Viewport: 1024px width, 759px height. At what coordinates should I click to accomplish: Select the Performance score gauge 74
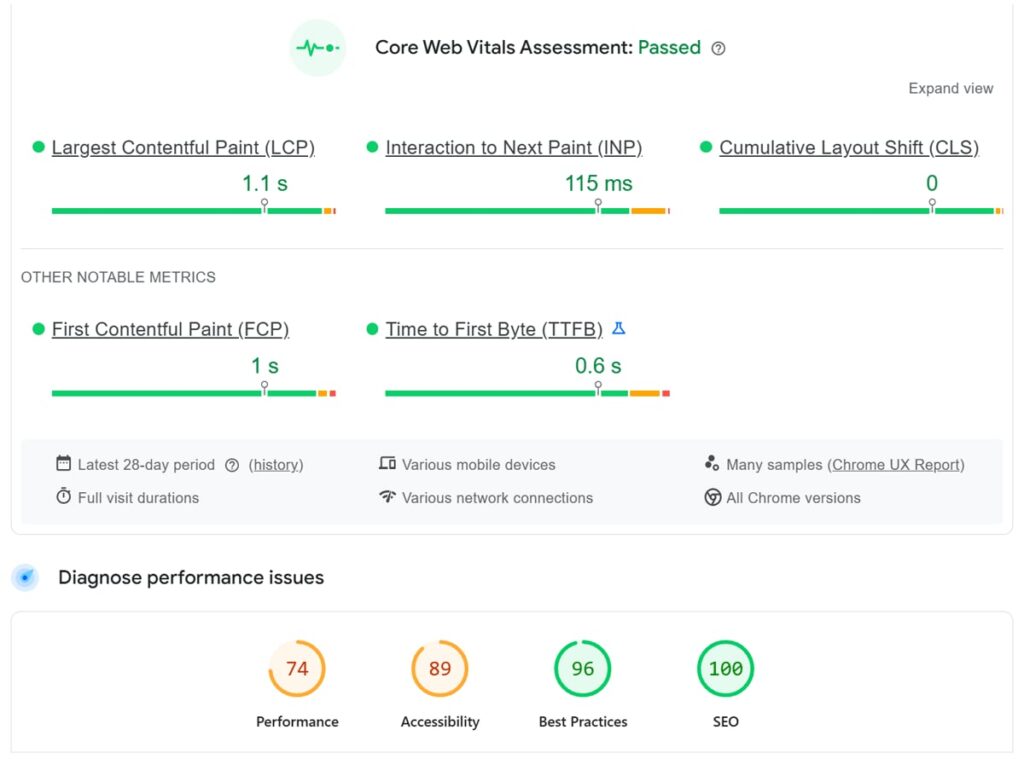tap(296, 668)
